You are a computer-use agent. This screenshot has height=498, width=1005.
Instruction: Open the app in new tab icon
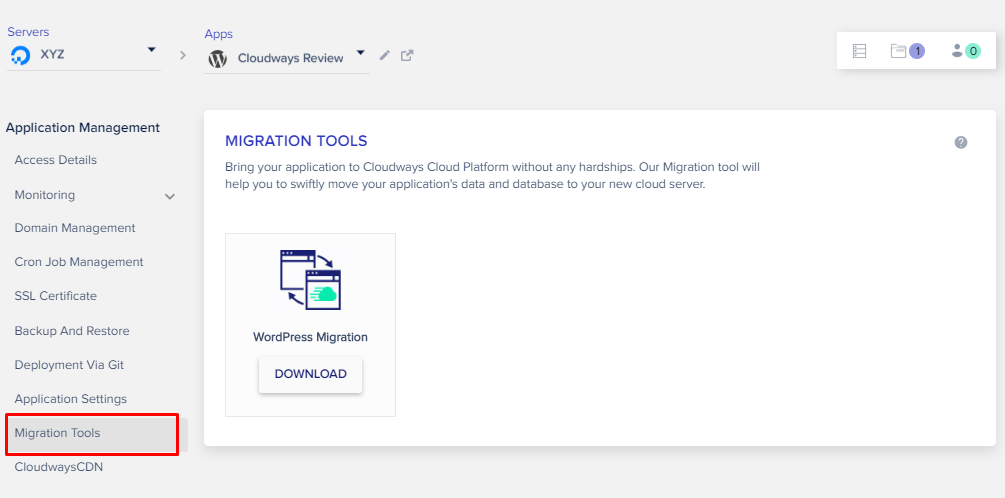coord(407,55)
